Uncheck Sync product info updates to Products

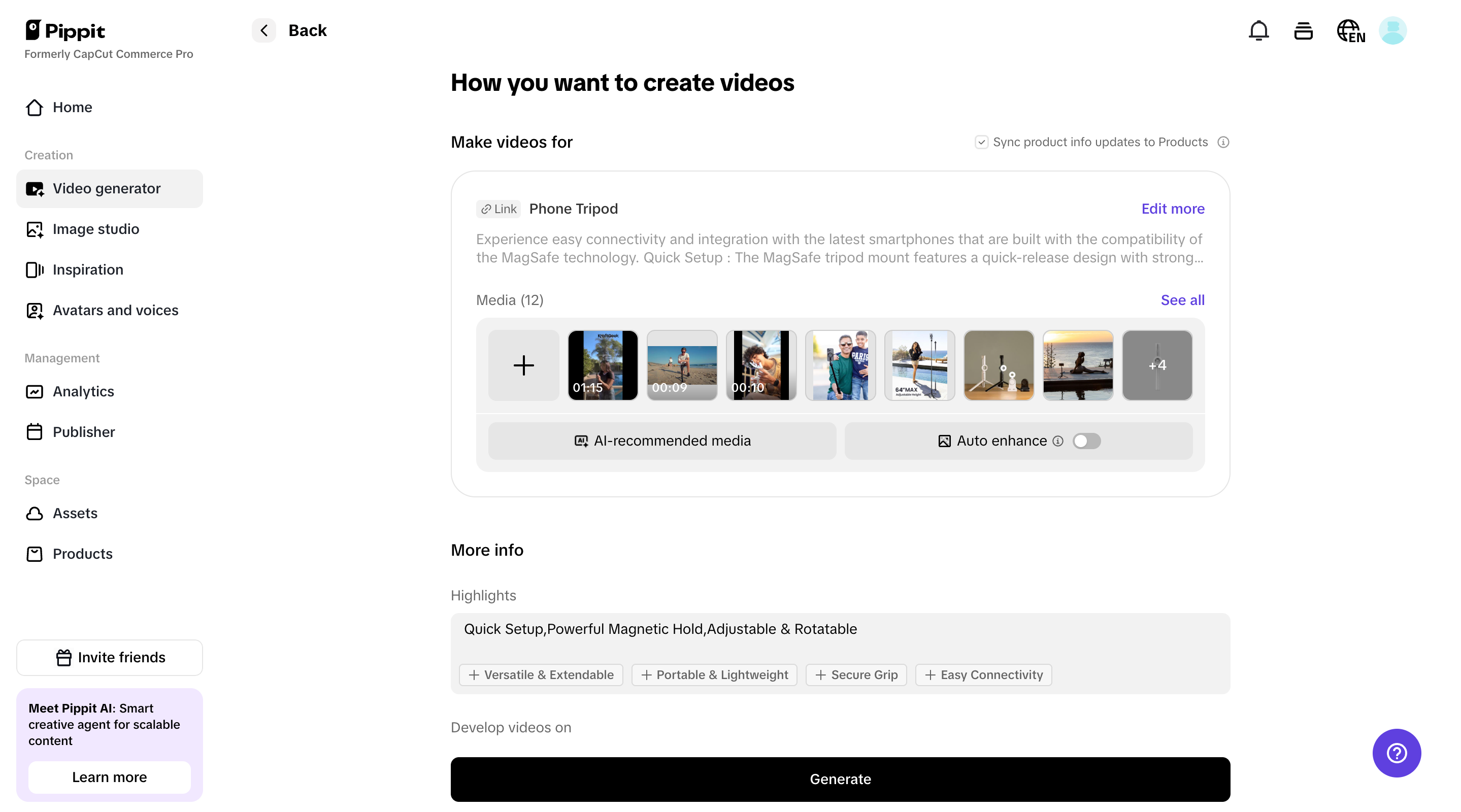[x=982, y=142]
